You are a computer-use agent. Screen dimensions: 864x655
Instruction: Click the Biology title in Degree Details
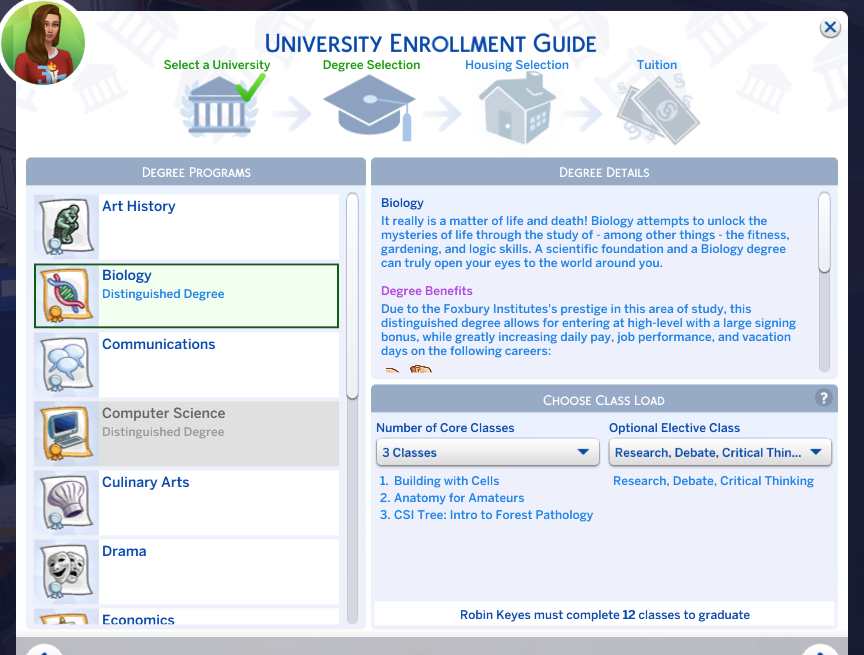coord(402,203)
